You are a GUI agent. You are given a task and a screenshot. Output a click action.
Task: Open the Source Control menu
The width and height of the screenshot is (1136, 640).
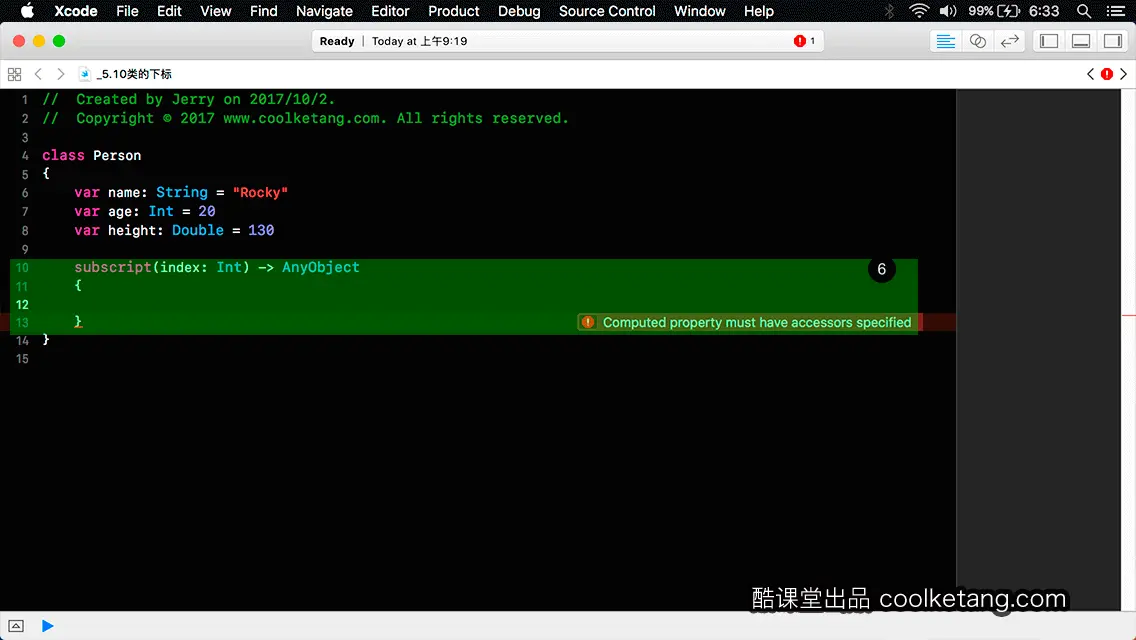[607, 11]
